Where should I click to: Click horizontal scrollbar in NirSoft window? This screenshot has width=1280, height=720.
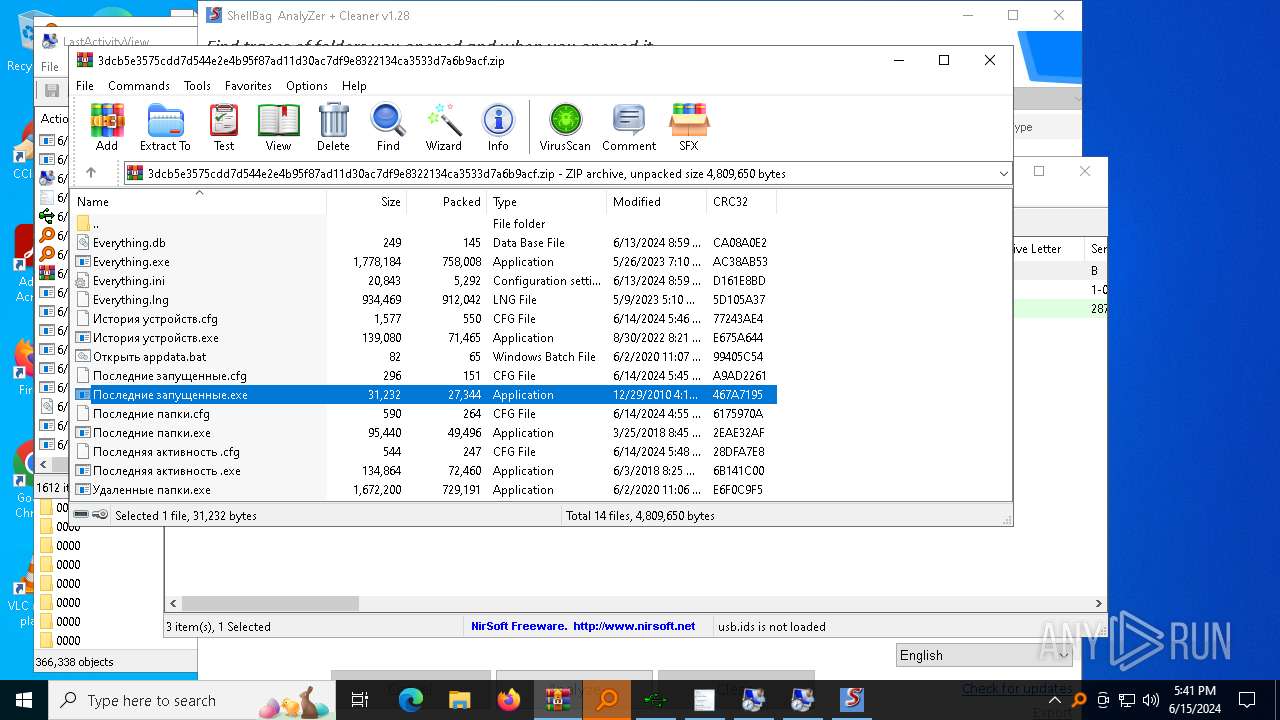pyautogui.click(x=270, y=604)
